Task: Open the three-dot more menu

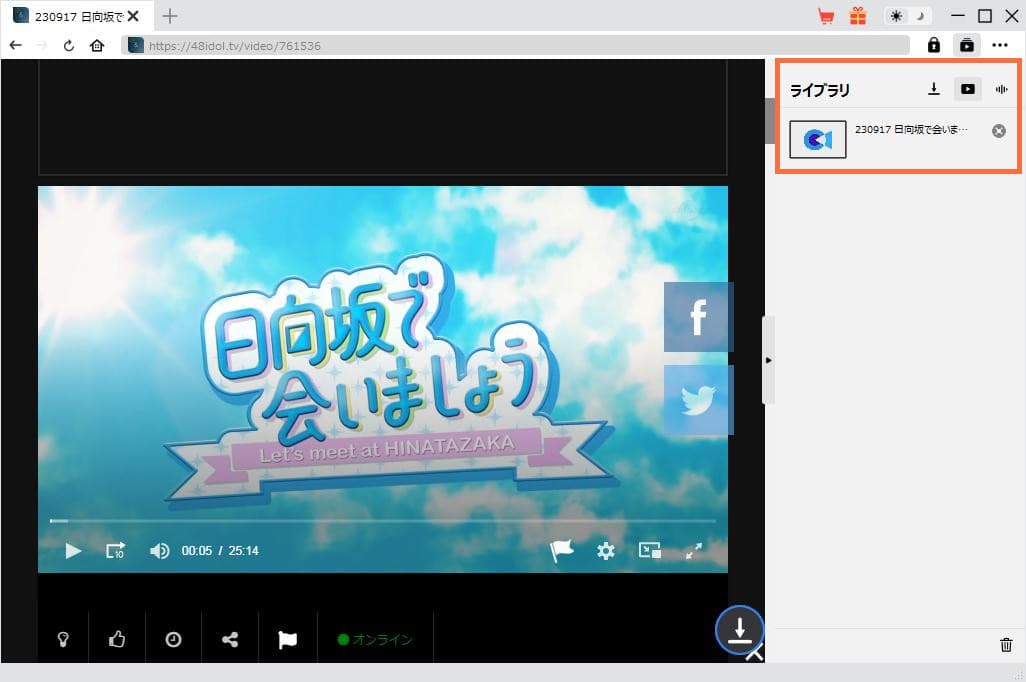Action: 1000,45
